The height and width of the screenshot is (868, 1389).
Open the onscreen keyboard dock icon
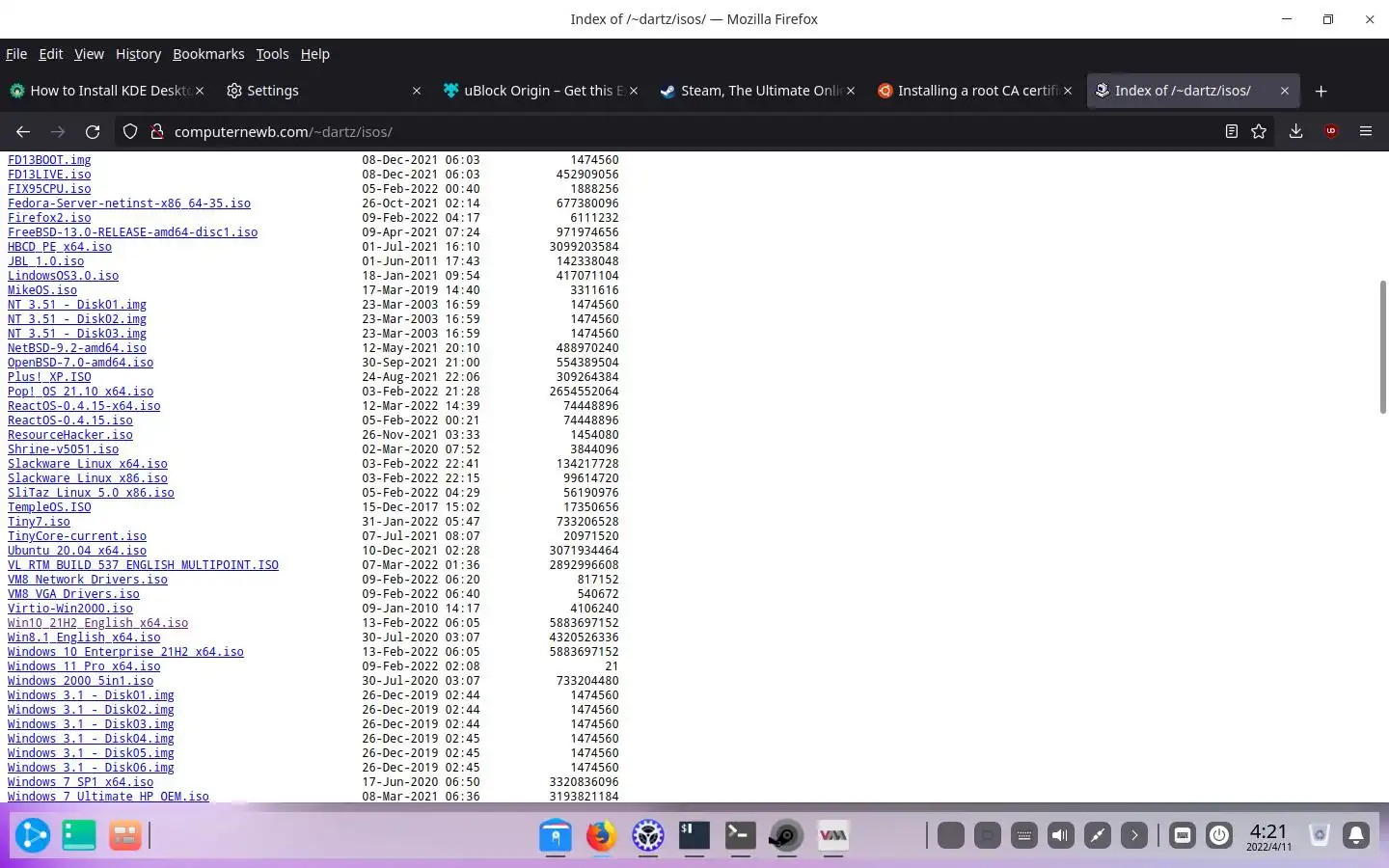1183,835
